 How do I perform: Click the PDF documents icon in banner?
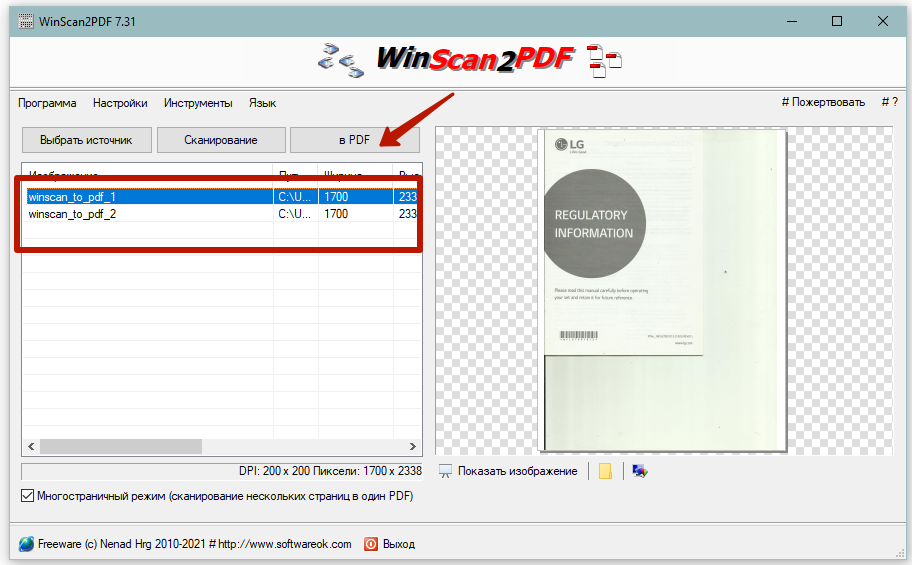coord(604,60)
